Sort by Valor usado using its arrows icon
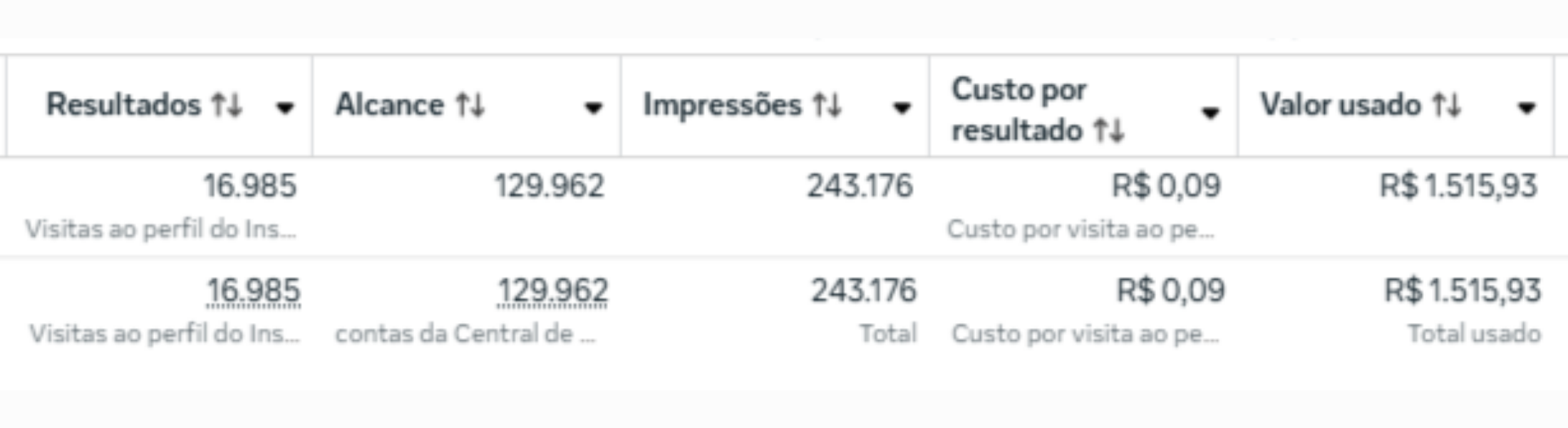The image size is (1568, 428). coord(1447,106)
